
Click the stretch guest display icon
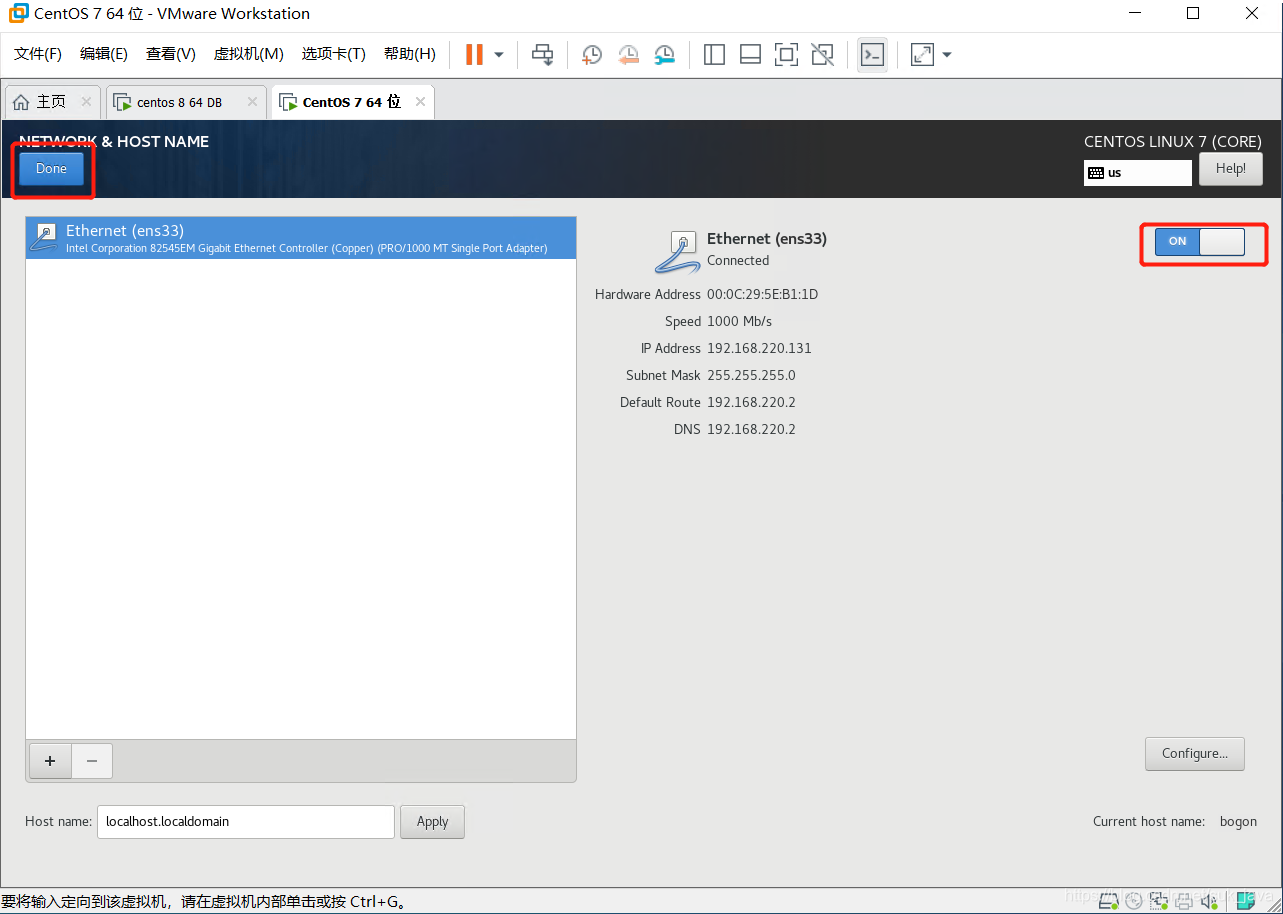[x=922, y=54]
